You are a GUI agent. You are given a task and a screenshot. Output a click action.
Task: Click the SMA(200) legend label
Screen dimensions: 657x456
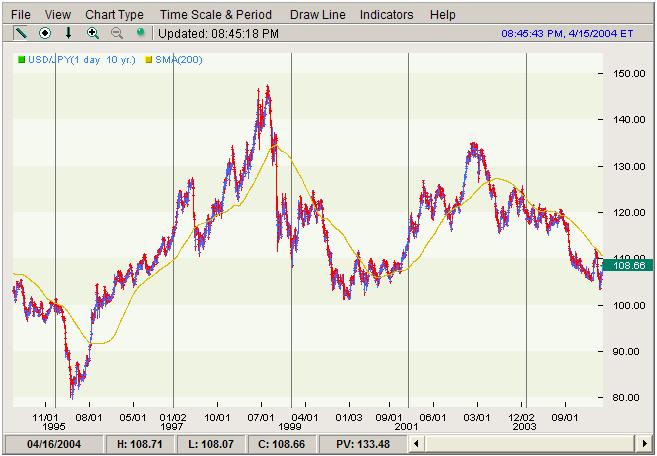coord(179,60)
